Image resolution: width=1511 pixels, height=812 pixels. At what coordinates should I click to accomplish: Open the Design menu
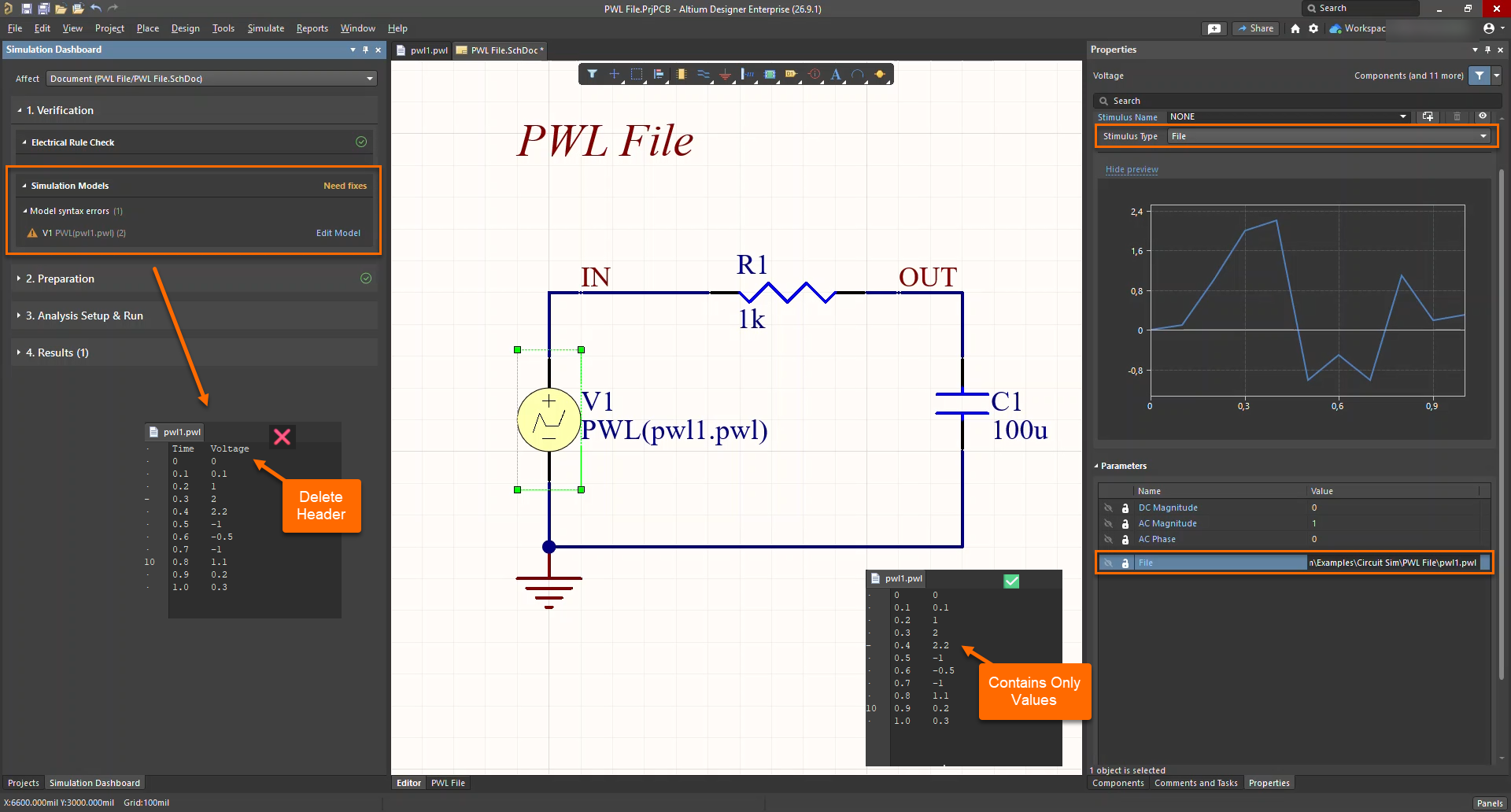(185, 28)
